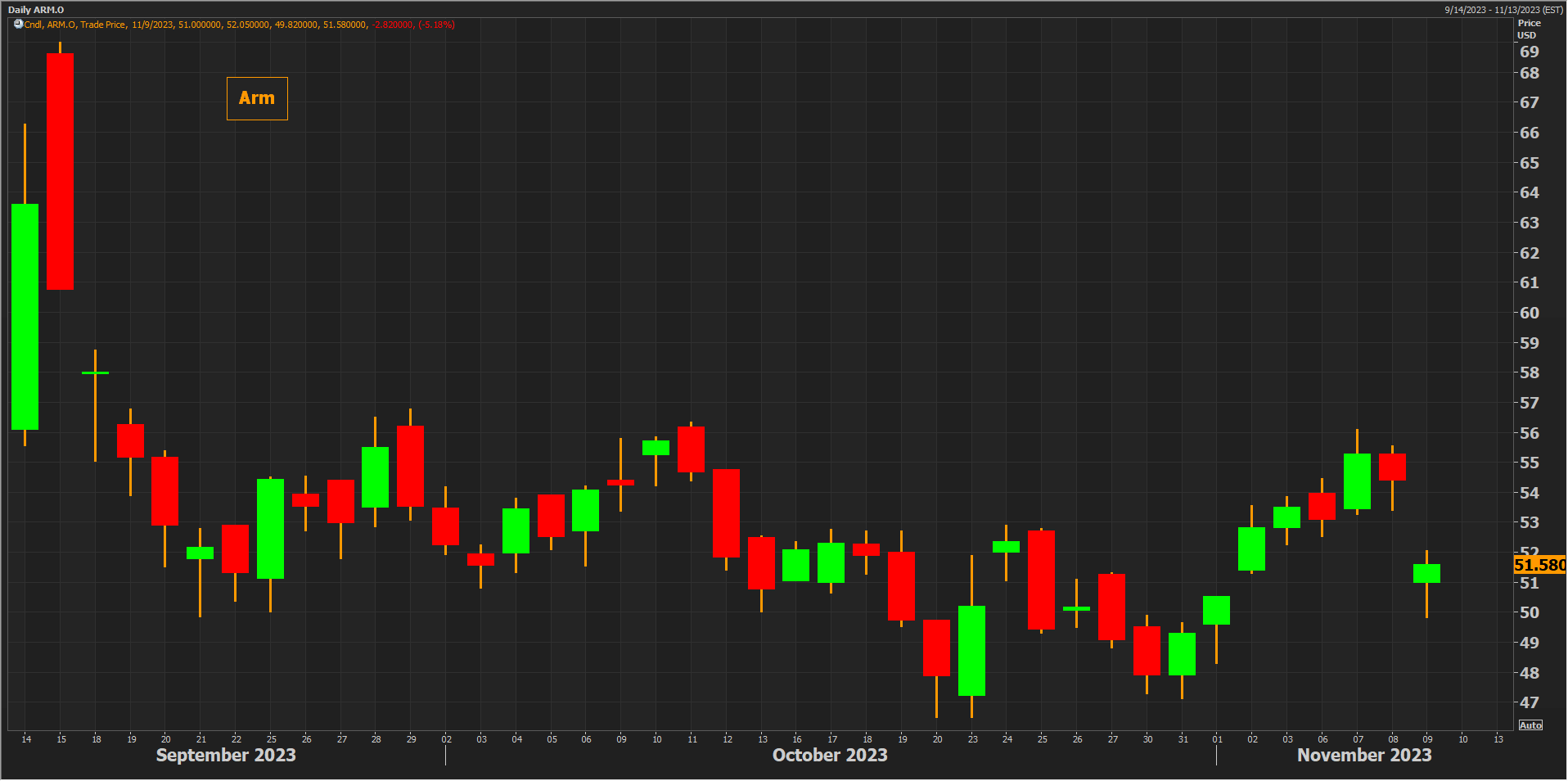Click the Auto scale button
The height and width of the screenshot is (781, 1568).
coord(1530,725)
